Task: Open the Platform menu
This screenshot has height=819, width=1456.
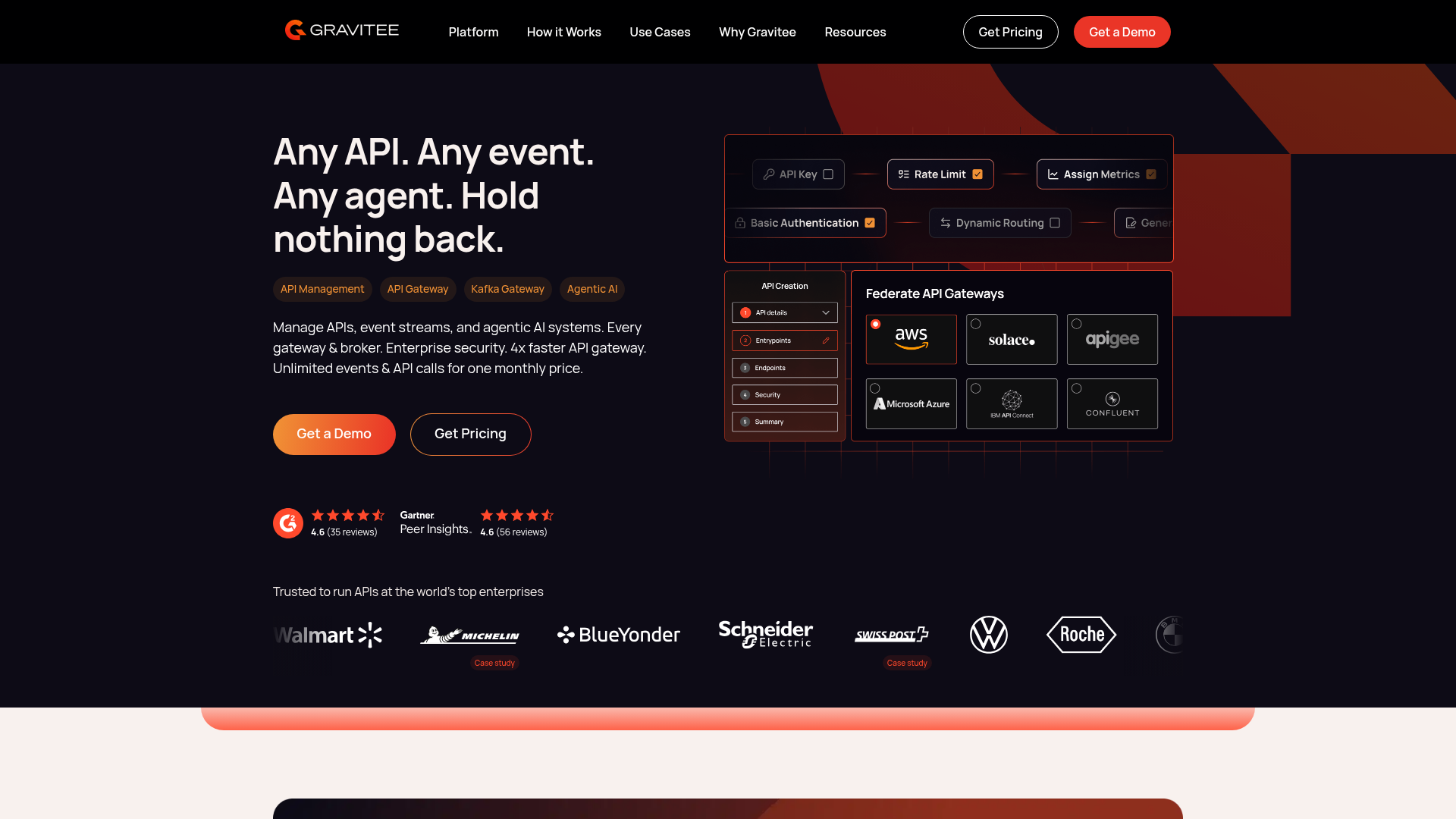Action: click(473, 32)
